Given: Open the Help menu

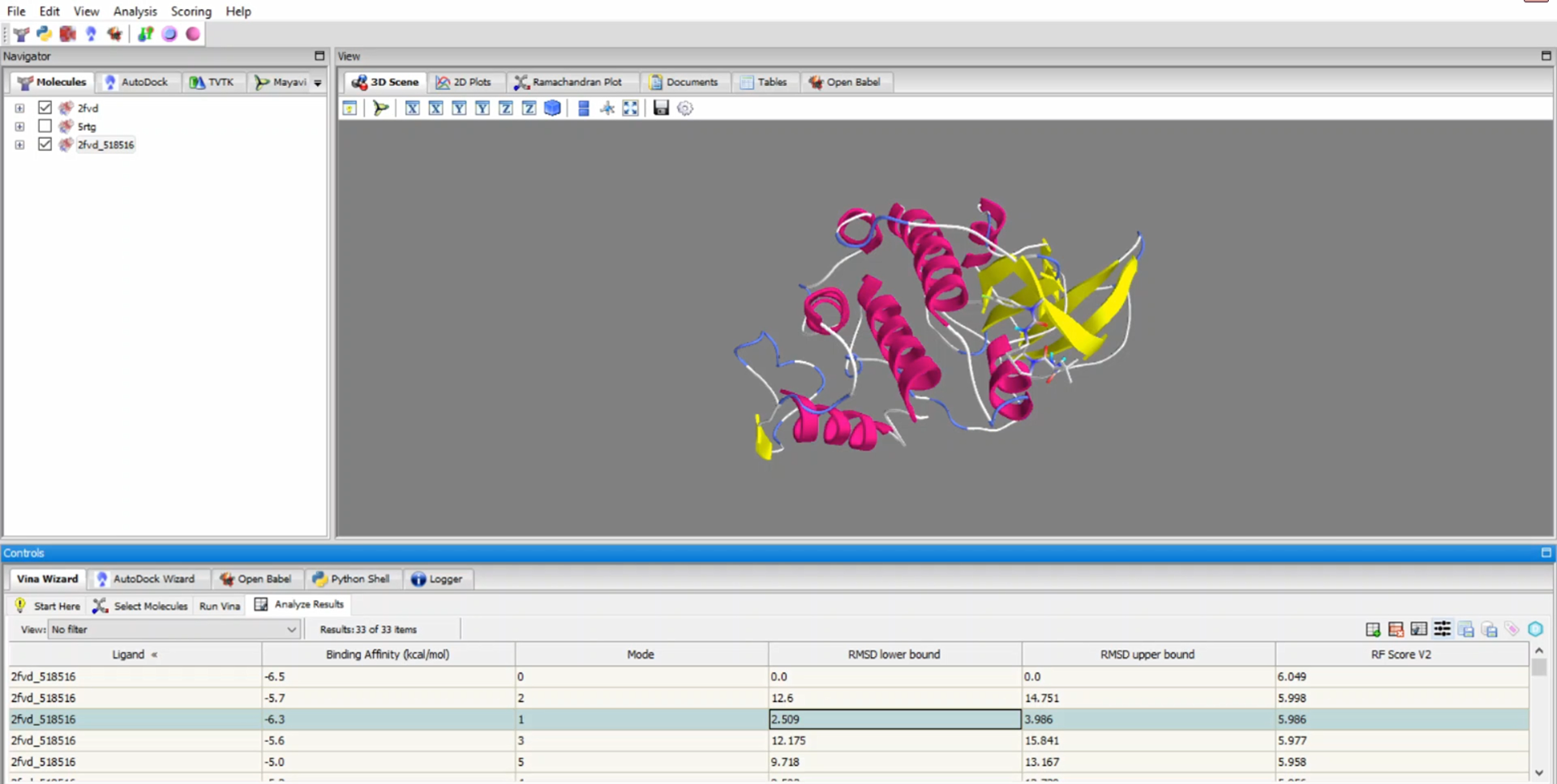Looking at the screenshot, I should [238, 11].
